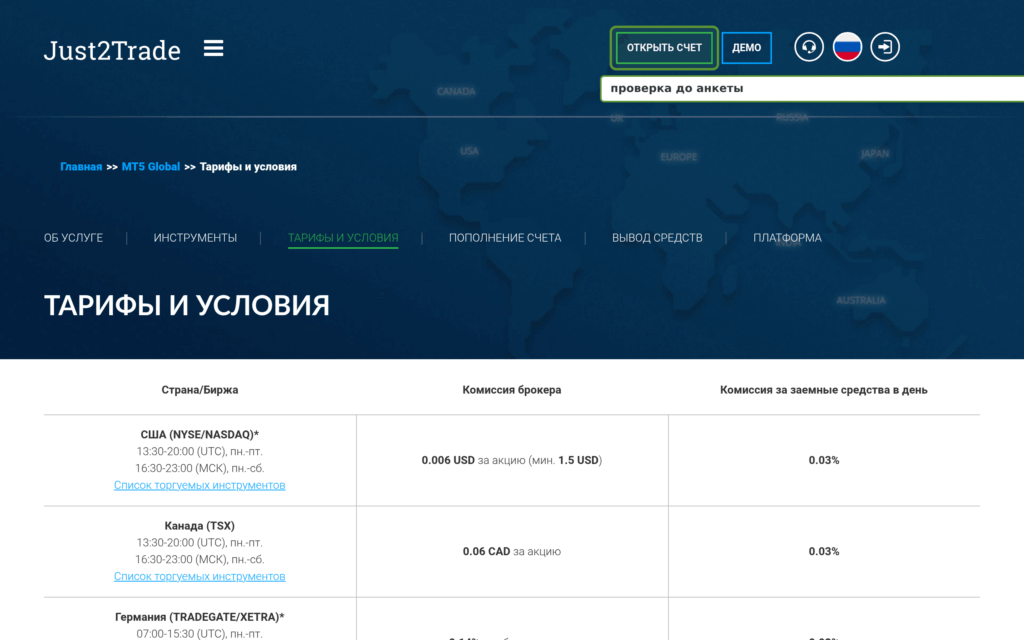Switch to the ОБ УСЛУГЕ tab
Screen dimensions: 1024x640
click(73, 238)
